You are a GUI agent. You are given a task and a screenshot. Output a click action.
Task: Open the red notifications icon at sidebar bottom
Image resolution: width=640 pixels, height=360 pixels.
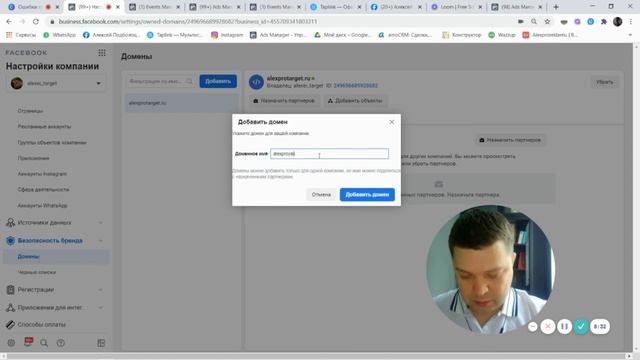28,342
